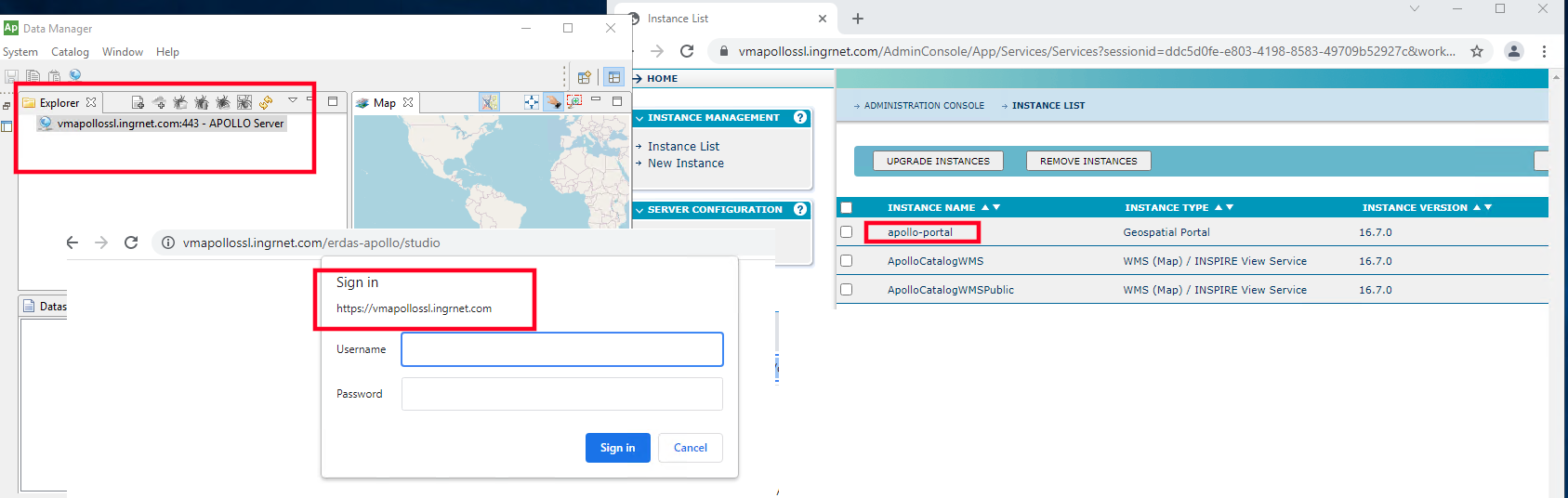Collapse the Server Configuration section
Image resolution: width=1568 pixels, height=498 pixels.
639,210
